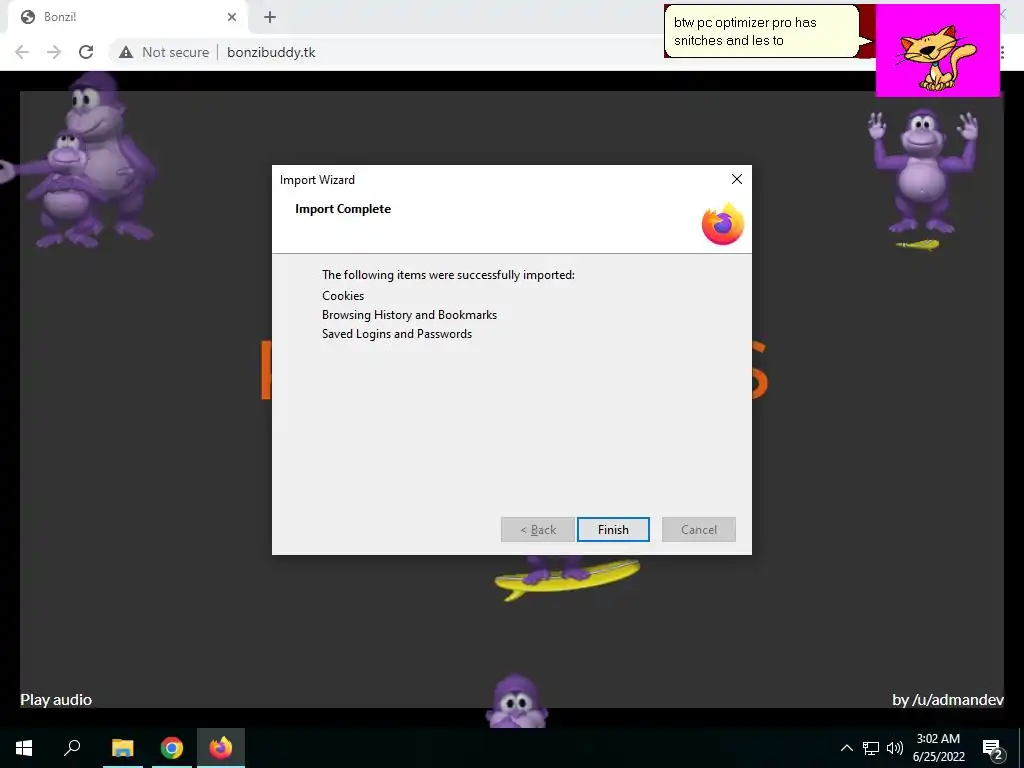Click the Cancel button in Import Wizard

pos(698,530)
